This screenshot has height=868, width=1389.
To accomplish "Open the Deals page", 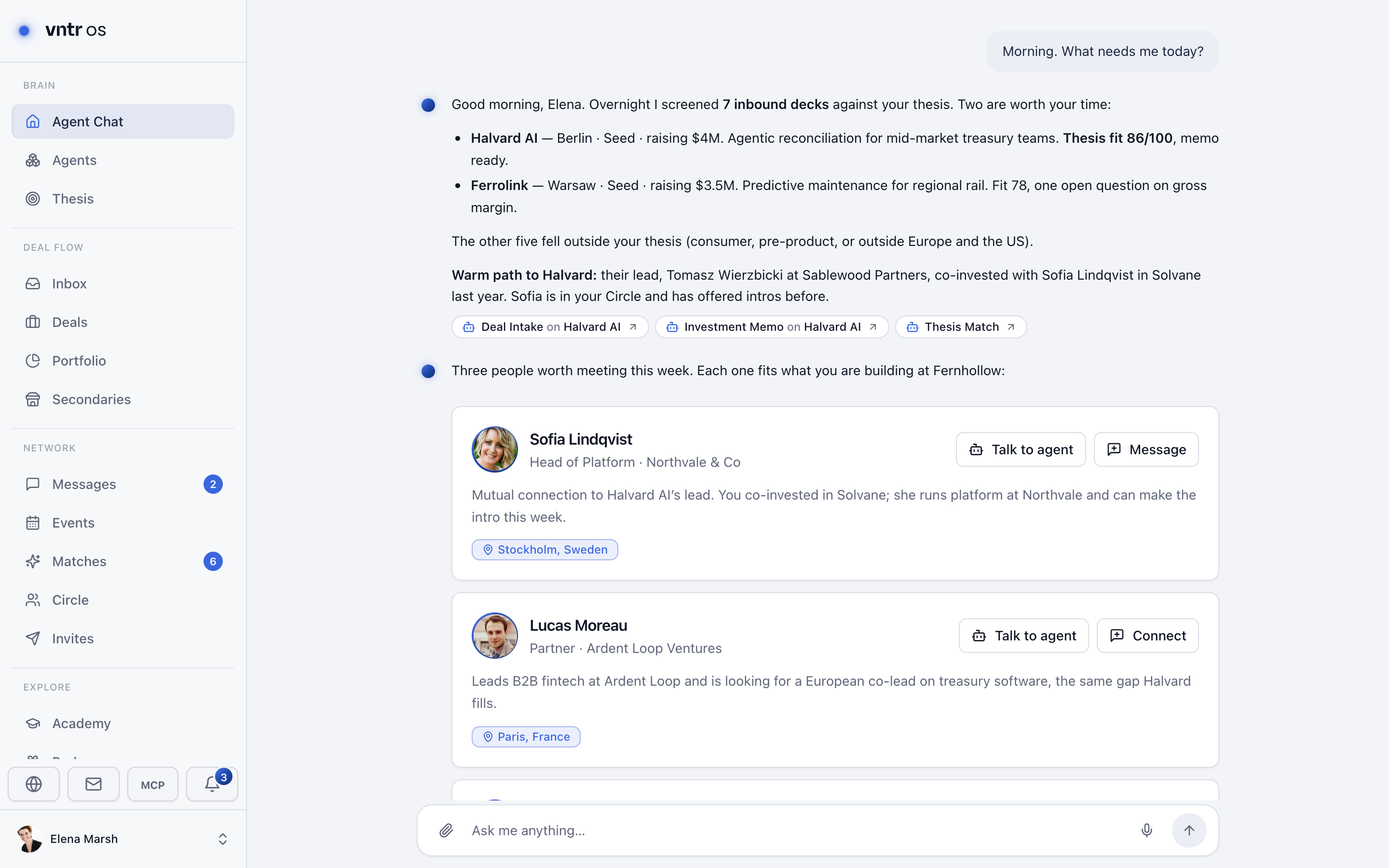I will 123,322.
